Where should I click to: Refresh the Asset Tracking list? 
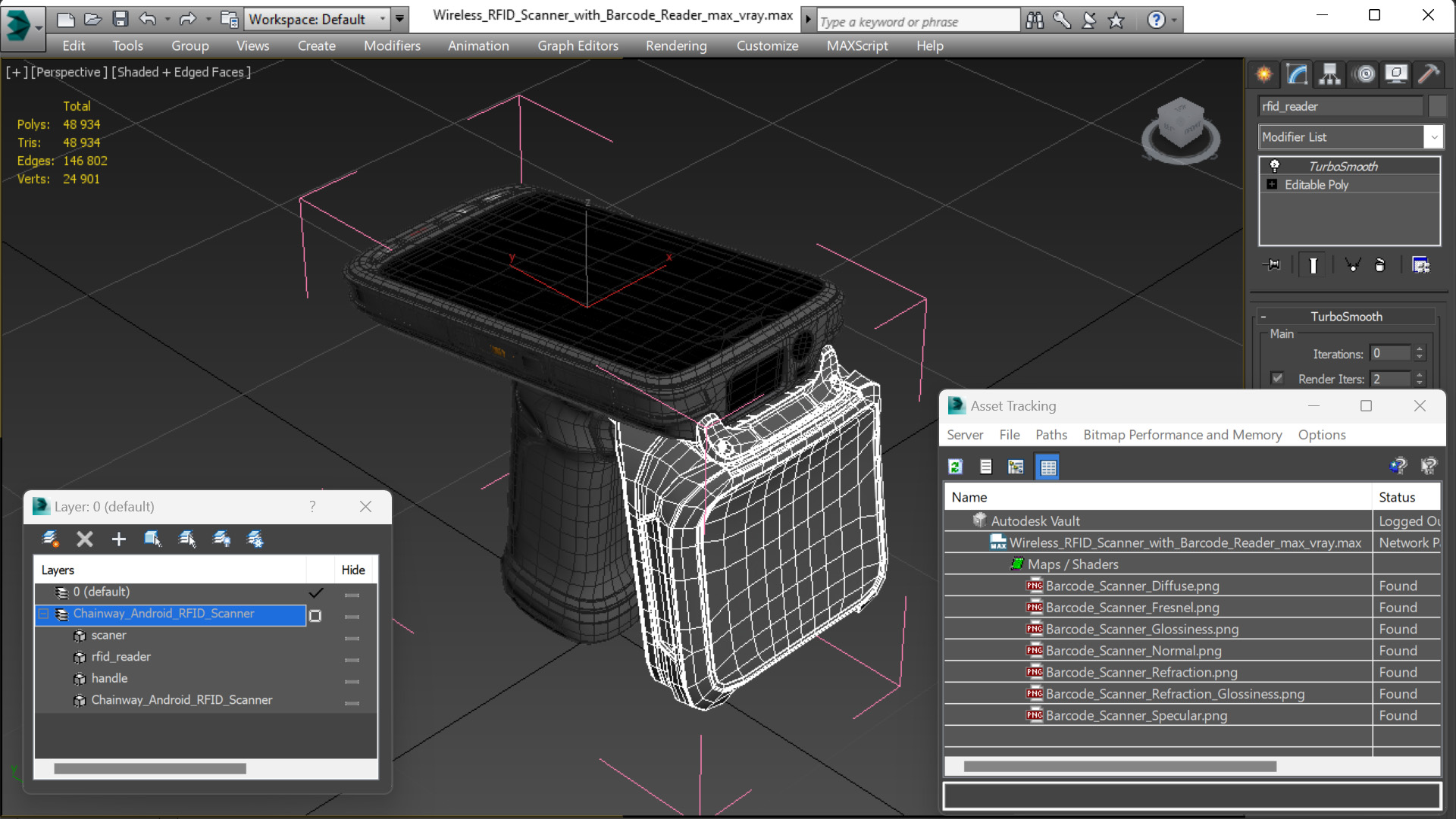(956, 467)
